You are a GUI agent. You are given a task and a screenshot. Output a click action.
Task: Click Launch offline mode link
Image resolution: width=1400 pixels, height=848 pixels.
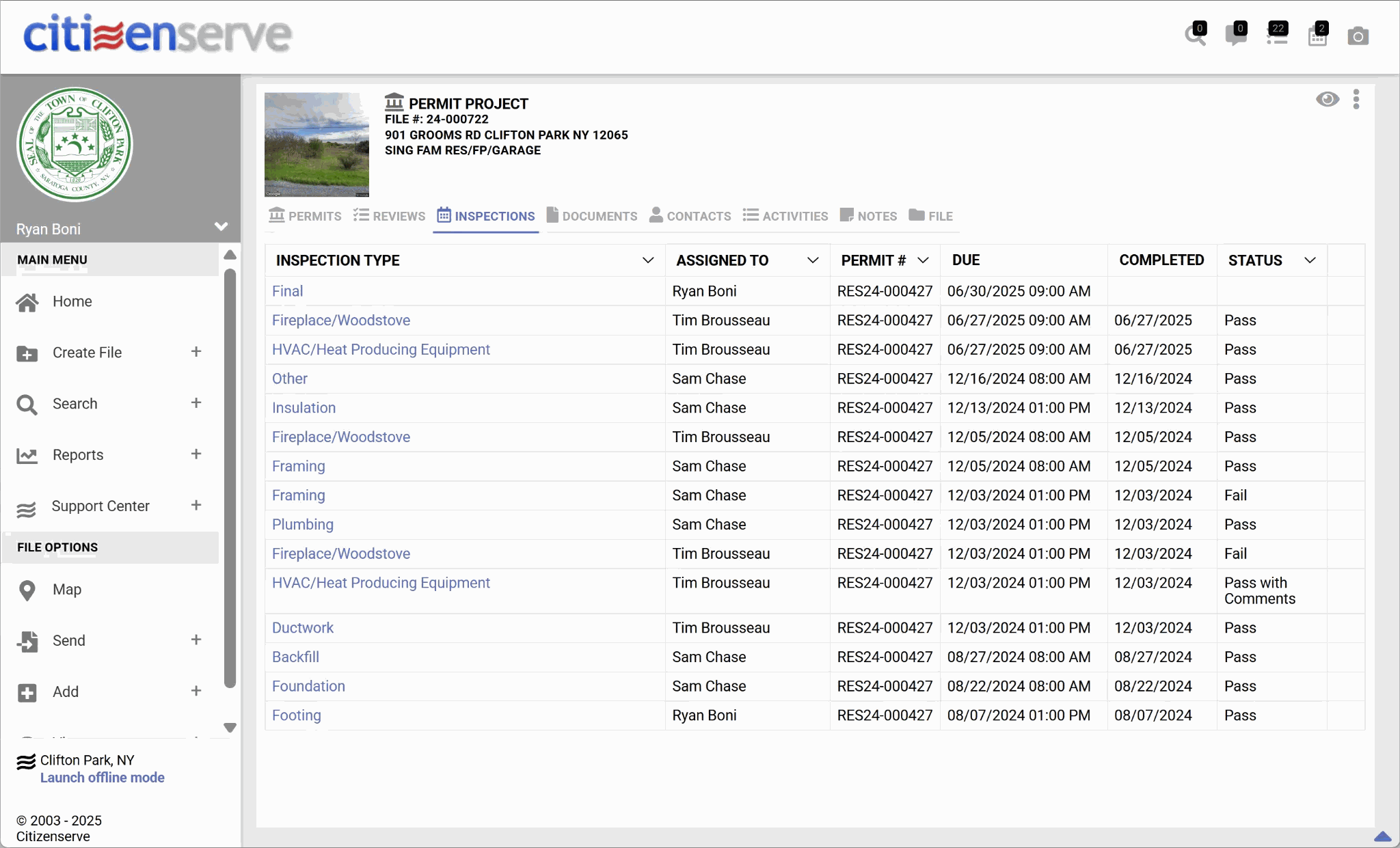(x=102, y=778)
